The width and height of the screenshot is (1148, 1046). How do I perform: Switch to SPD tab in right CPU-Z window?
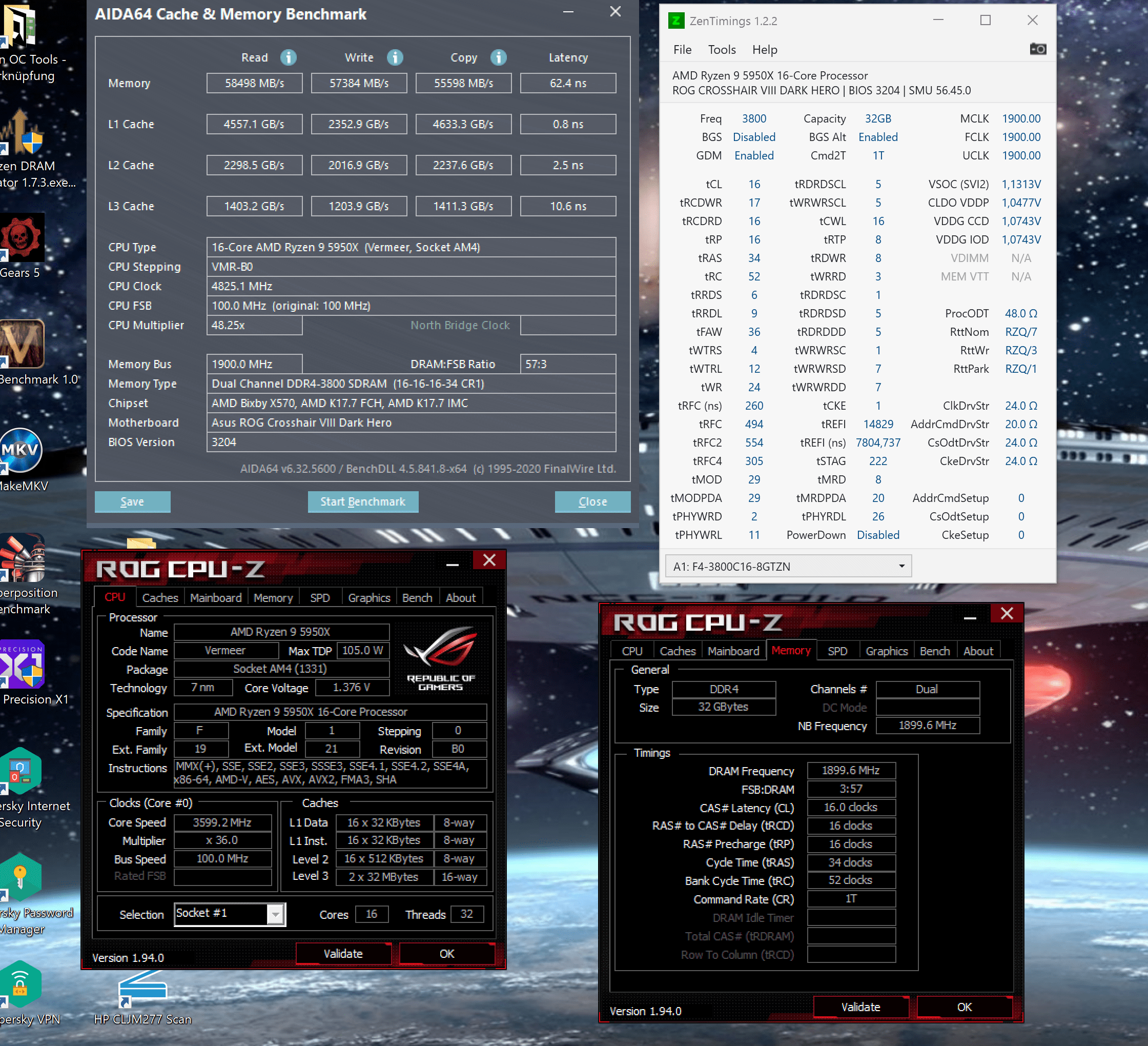click(x=837, y=651)
